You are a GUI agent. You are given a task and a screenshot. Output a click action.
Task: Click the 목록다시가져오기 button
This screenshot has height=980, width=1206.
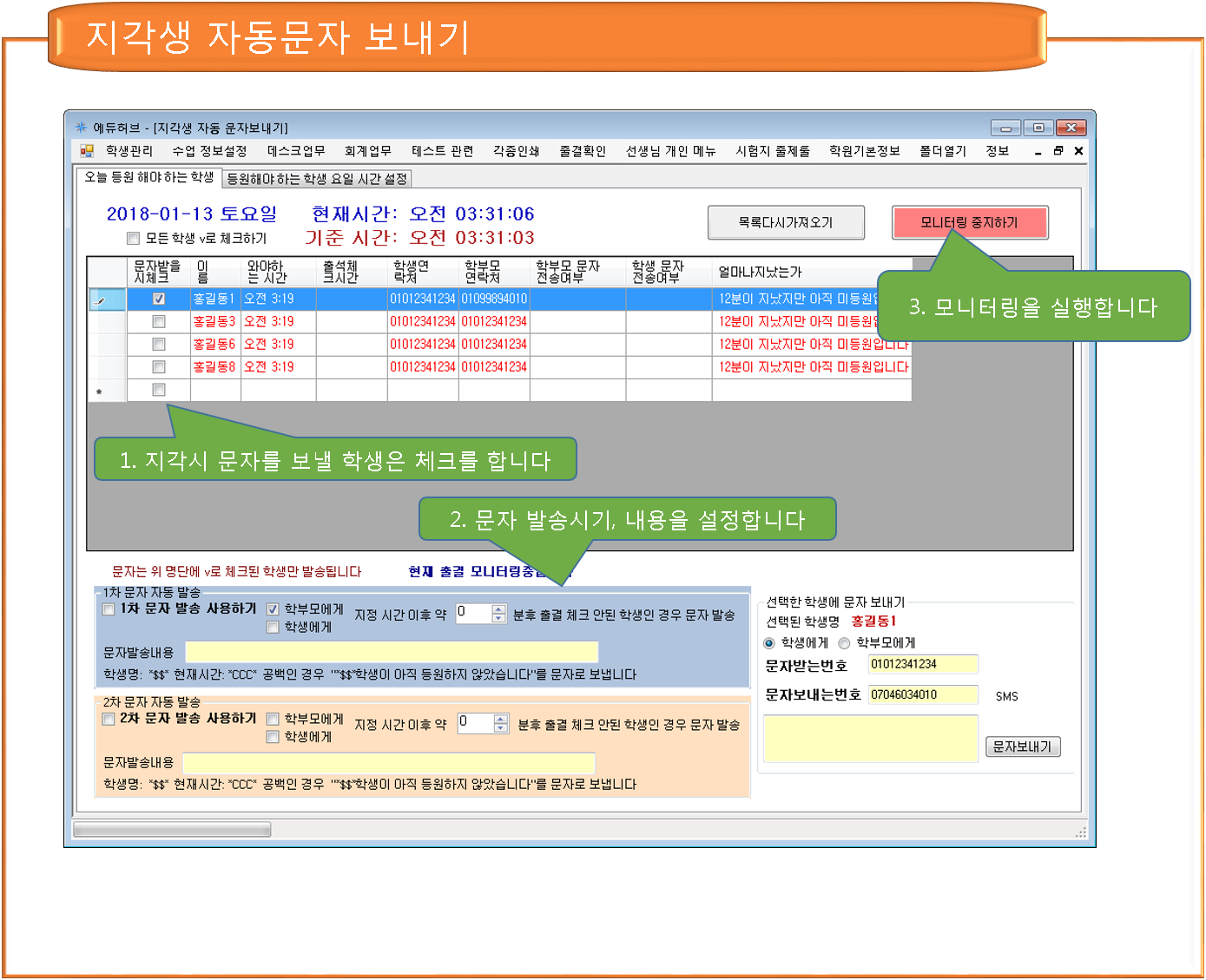[x=786, y=222]
